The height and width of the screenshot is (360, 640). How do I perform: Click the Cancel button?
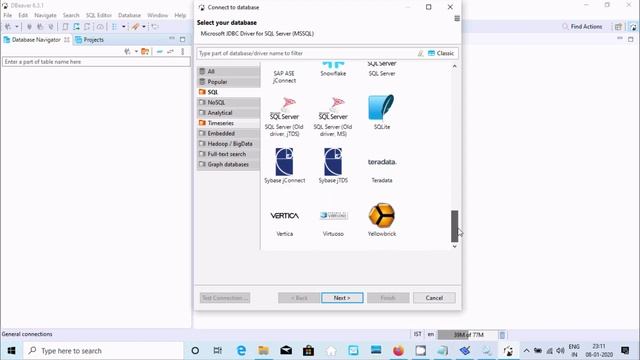[x=434, y=298]
